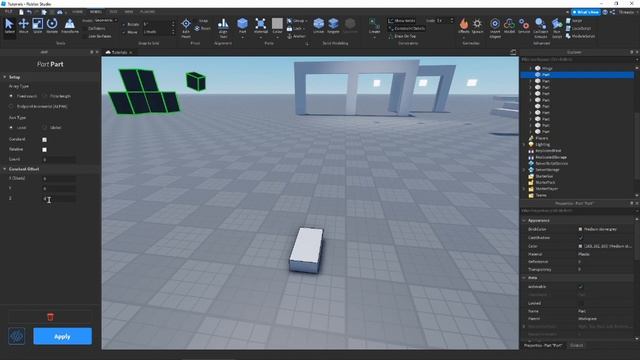Expand the StarterPlayer tree node
The width and height of the screenshot is (640, 360).
[x=524, y=189]
